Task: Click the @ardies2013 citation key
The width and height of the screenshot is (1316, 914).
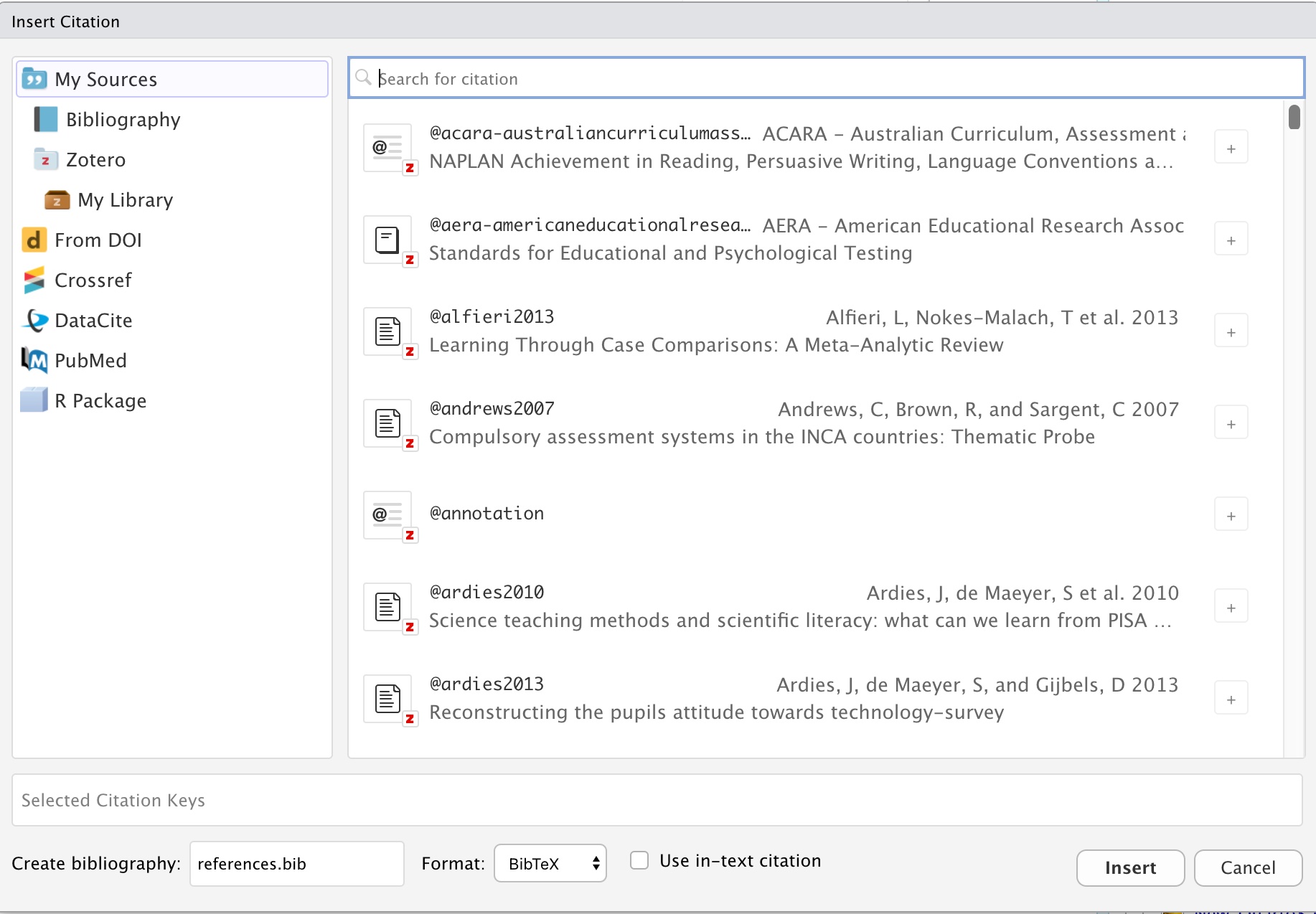Action: pyautogui.click(x=487, y=684)
